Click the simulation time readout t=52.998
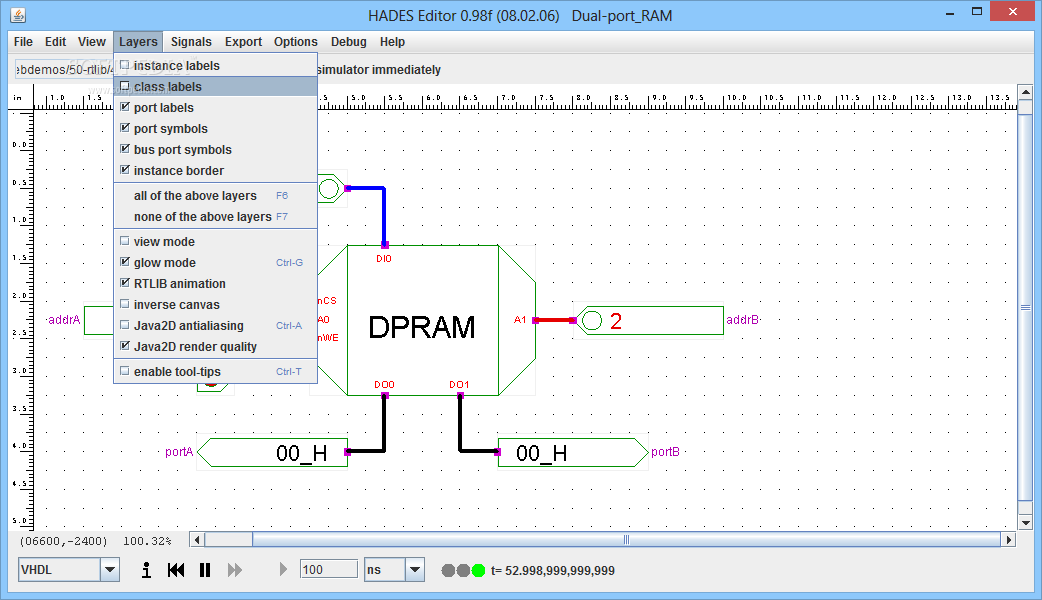This screenshot has height=600, width=1042. pyautogui.click(x=553, y=570)
